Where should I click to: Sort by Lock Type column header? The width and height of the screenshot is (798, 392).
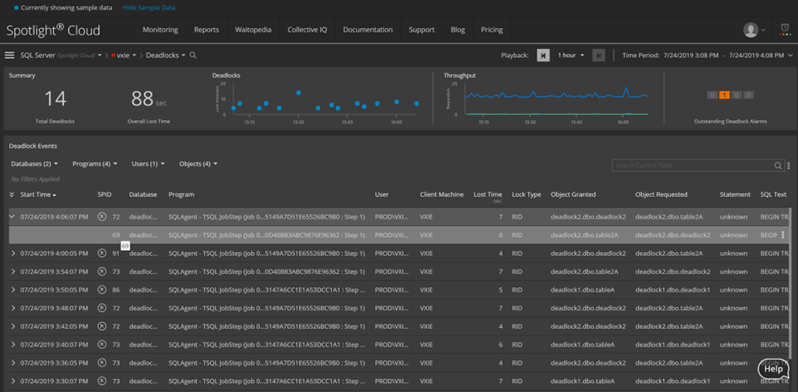pyautogui.click(x=526, y=194)
